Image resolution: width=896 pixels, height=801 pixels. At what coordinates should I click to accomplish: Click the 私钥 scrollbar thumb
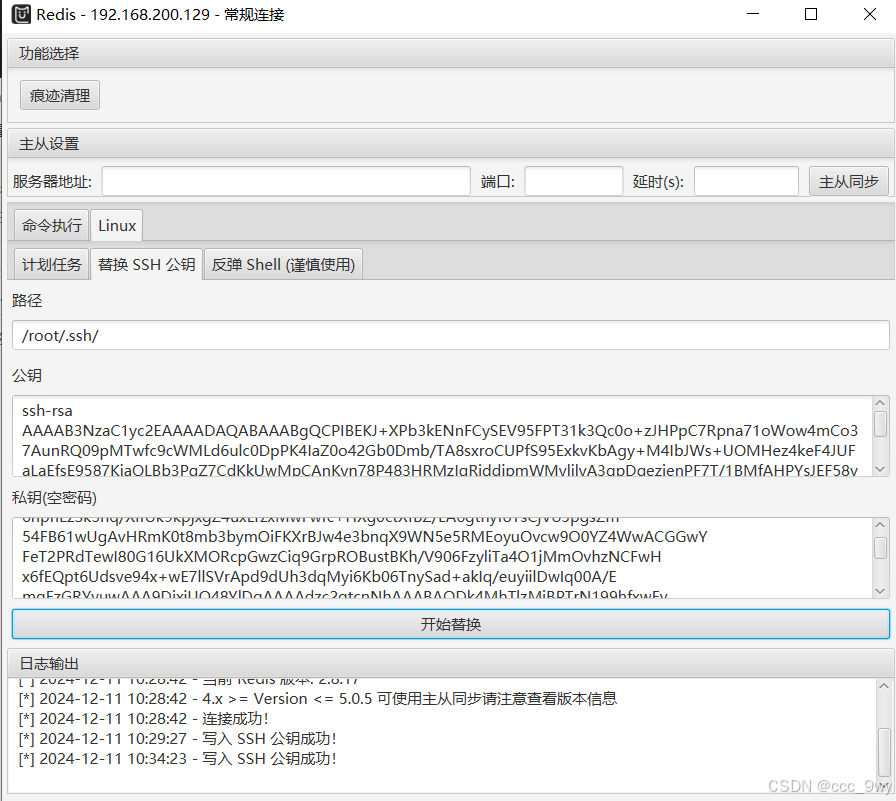pyautogui.click(x=881, y=548)
